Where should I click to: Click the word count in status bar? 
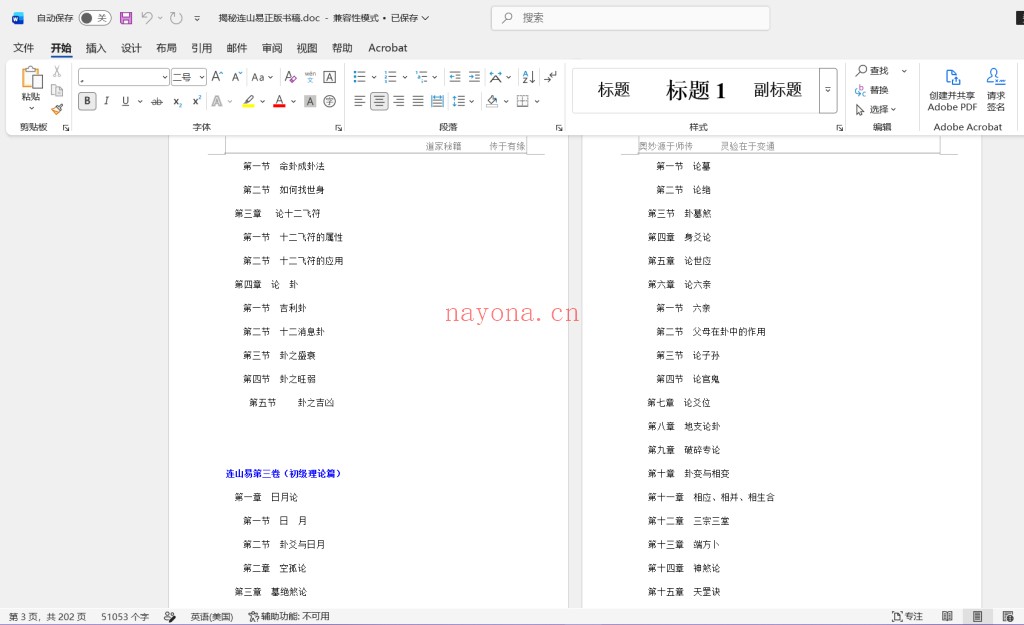click(125, 617)
